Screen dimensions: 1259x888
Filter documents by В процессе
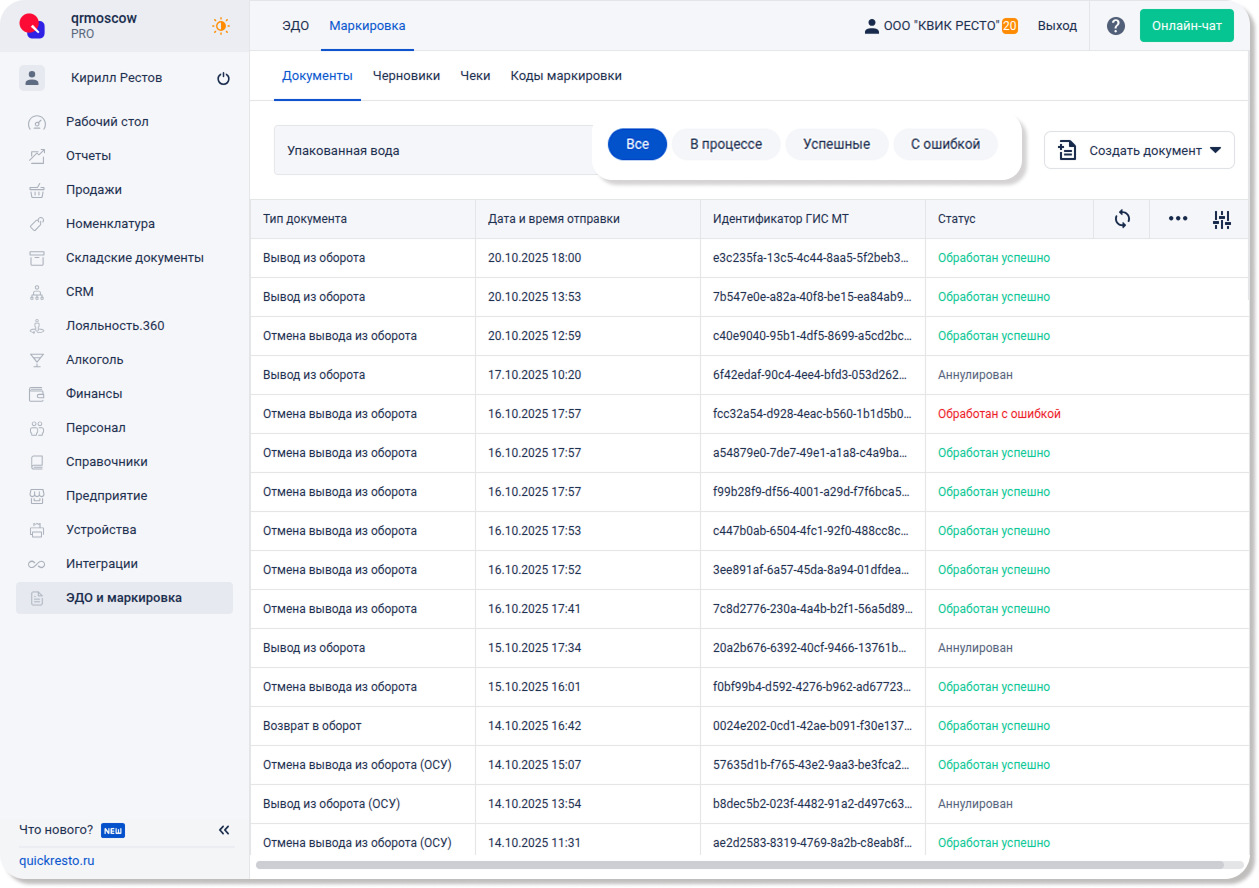pos(726,144)
